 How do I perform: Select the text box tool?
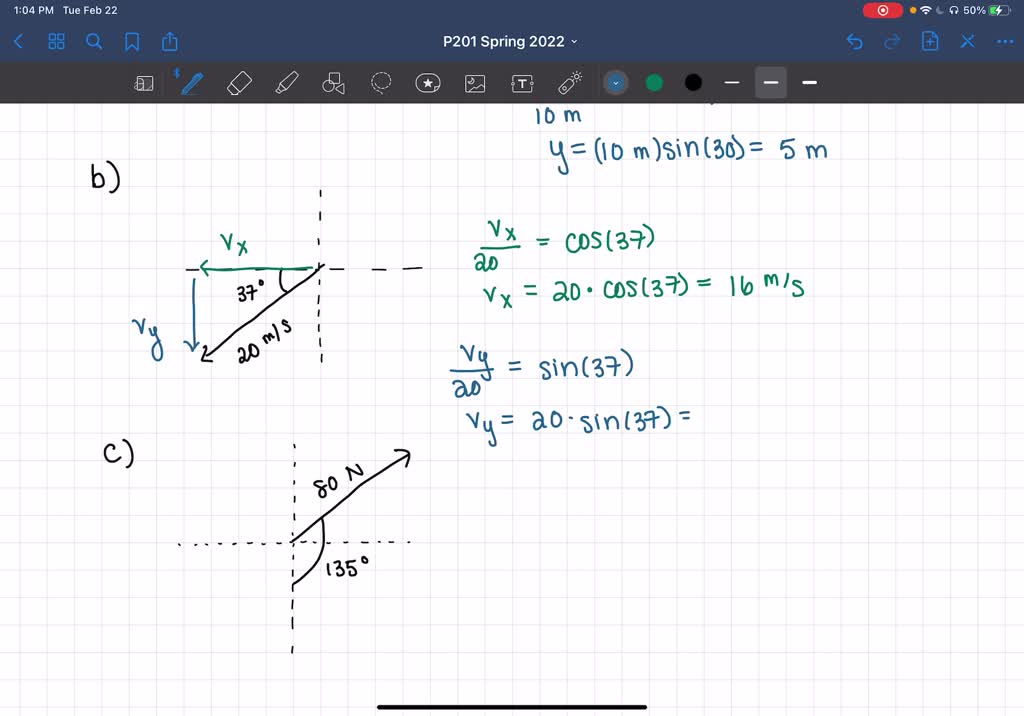(x=522, y=83)
